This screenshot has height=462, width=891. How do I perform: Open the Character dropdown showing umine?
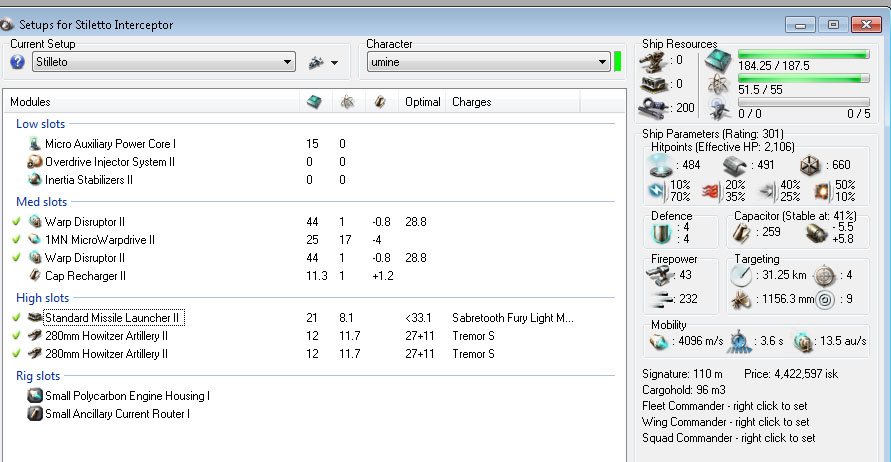pyautogui.click(x=489, y=62)
